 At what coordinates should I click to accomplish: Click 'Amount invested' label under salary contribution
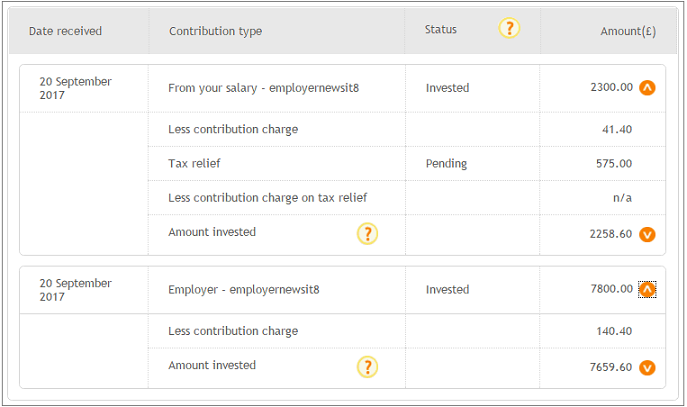(212, 232)
